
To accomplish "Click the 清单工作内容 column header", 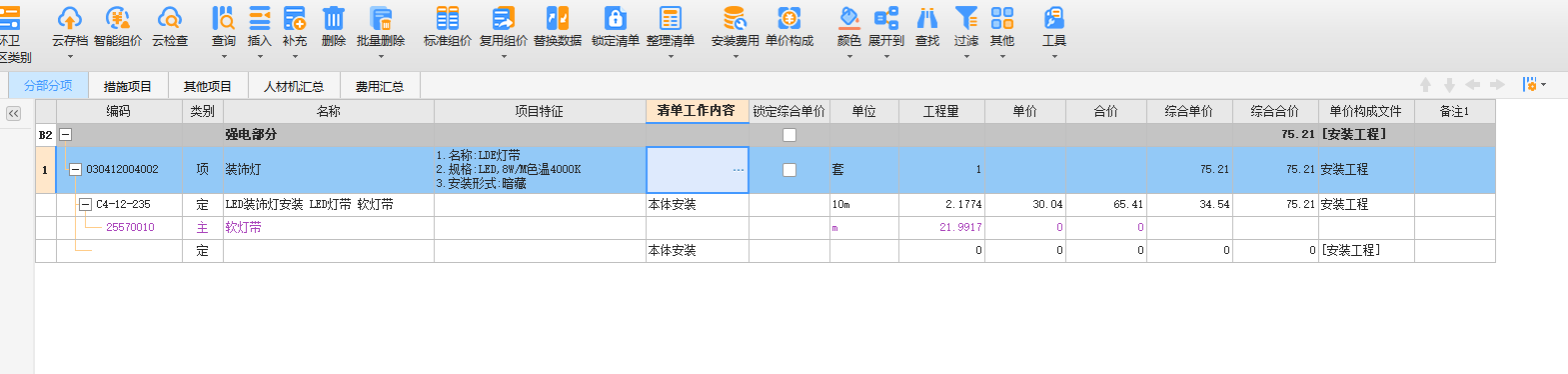I will (698, 111).
